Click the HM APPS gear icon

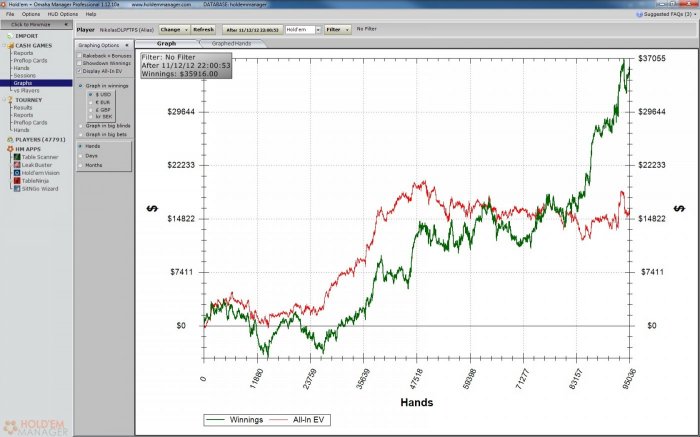click(x=10, y=149)
